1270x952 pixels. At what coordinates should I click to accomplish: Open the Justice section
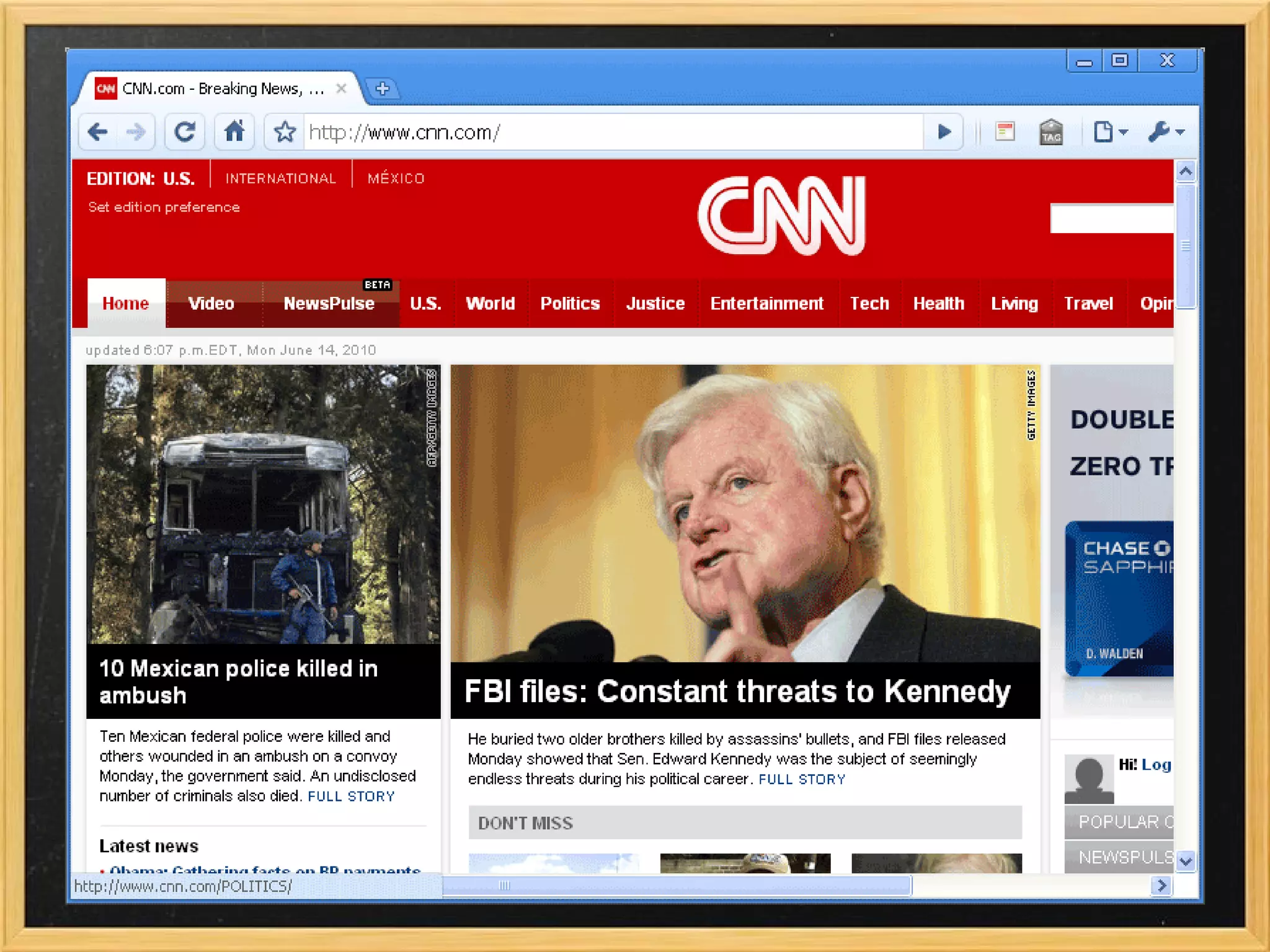pyautogui.click(x=655, y=303)
